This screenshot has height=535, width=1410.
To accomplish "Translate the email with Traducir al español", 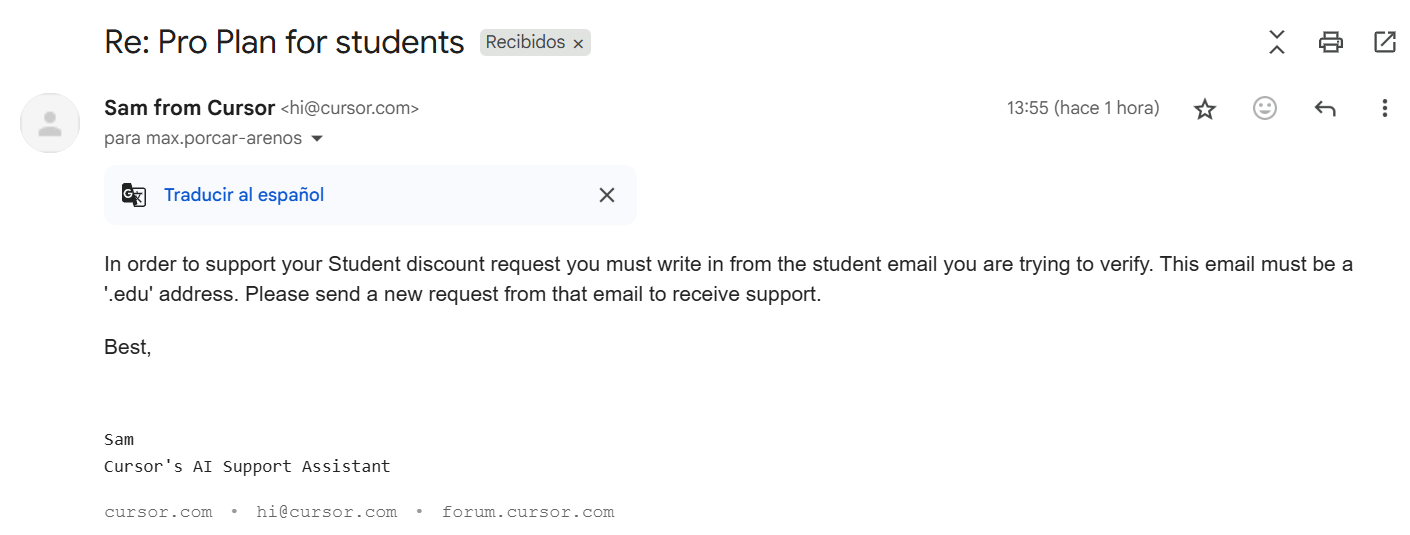I will (244, 195).
